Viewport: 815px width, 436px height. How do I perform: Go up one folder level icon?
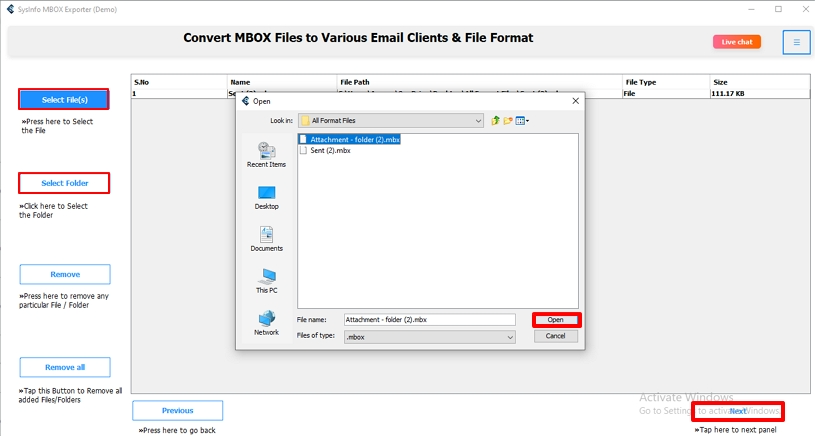tap(495, 121)
